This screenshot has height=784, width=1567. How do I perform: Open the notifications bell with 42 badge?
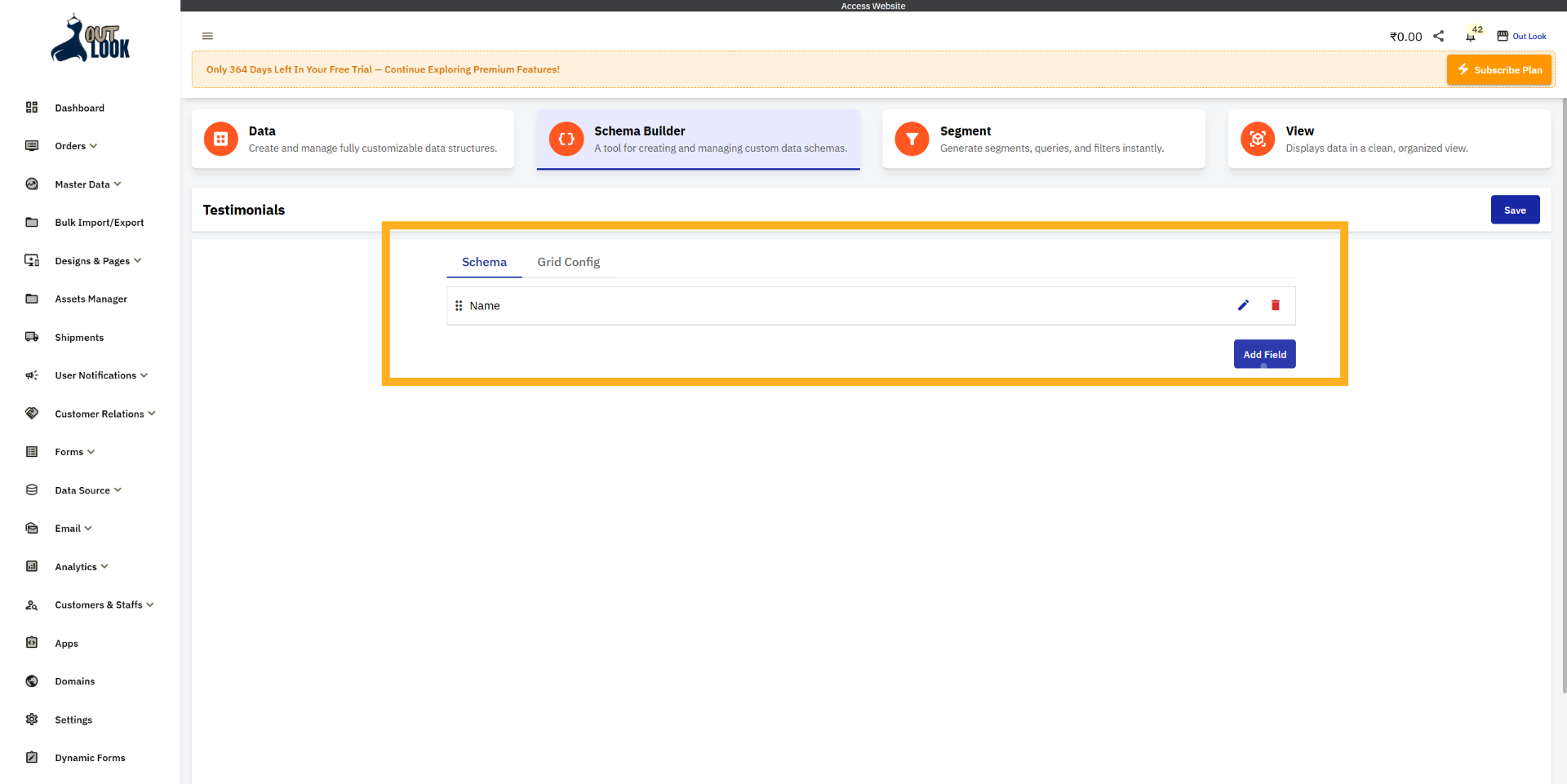(x=1471, y=36)
